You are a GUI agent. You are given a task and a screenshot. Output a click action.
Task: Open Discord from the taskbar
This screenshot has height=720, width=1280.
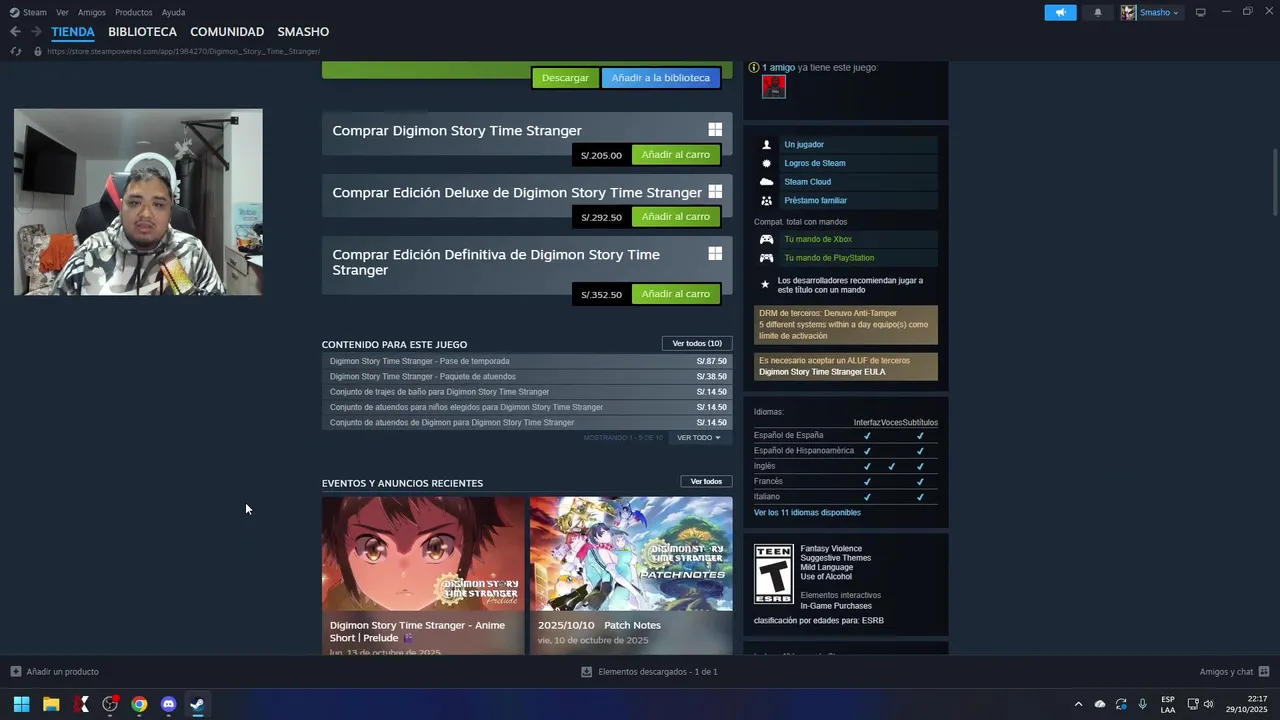(x=168, y=704)
